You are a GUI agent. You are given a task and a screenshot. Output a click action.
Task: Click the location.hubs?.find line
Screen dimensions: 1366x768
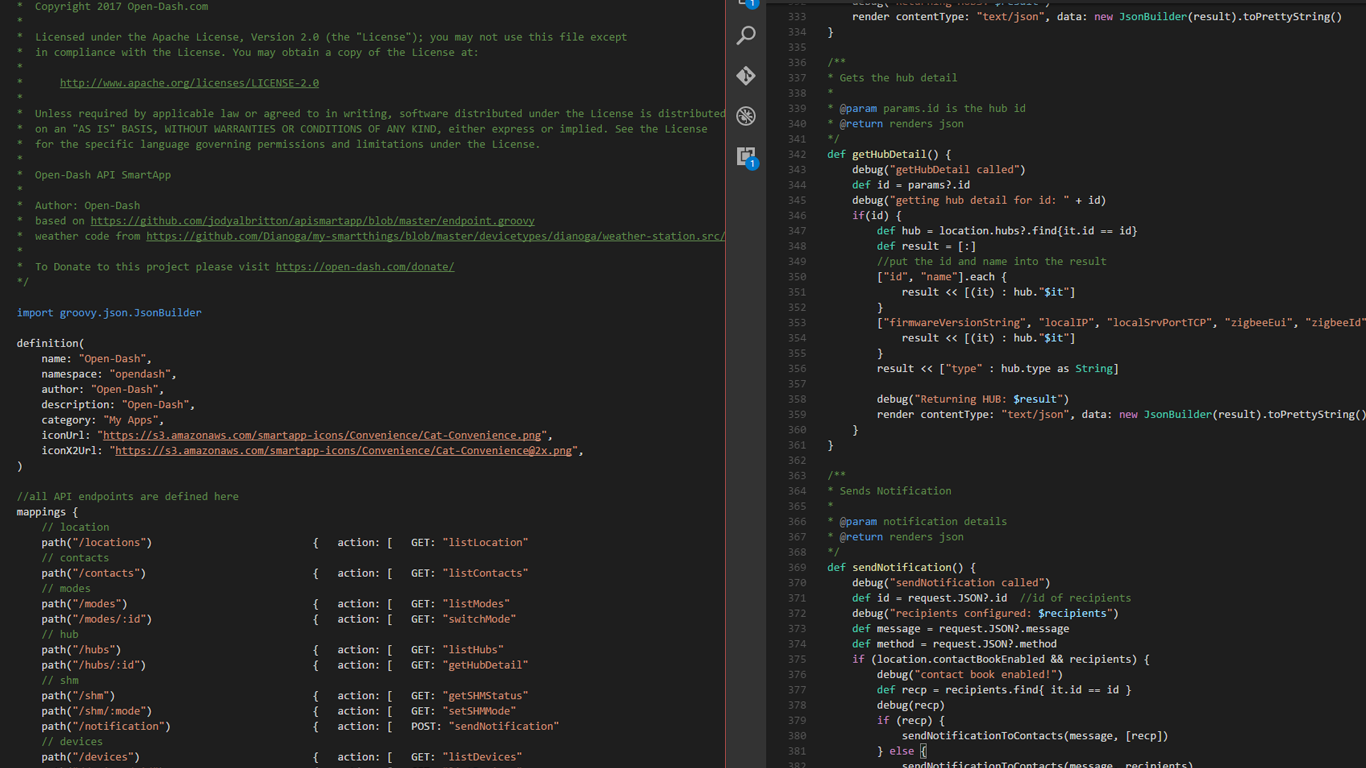[x=1007, y=231]
